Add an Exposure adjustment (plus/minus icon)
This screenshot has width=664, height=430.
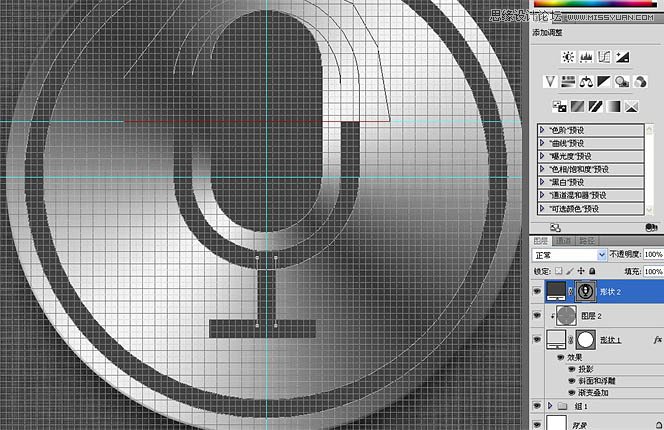point(622,57)
